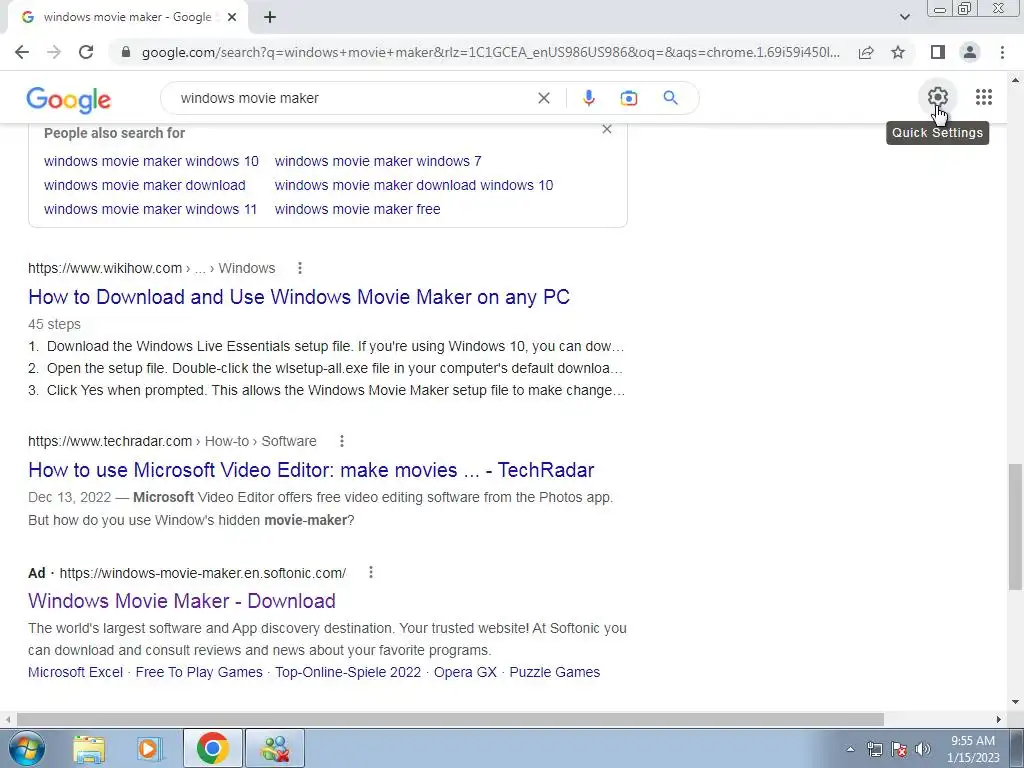1024x768 pixels.
Task: Click the vertical scrollbar thumb
Action: 1015,527
